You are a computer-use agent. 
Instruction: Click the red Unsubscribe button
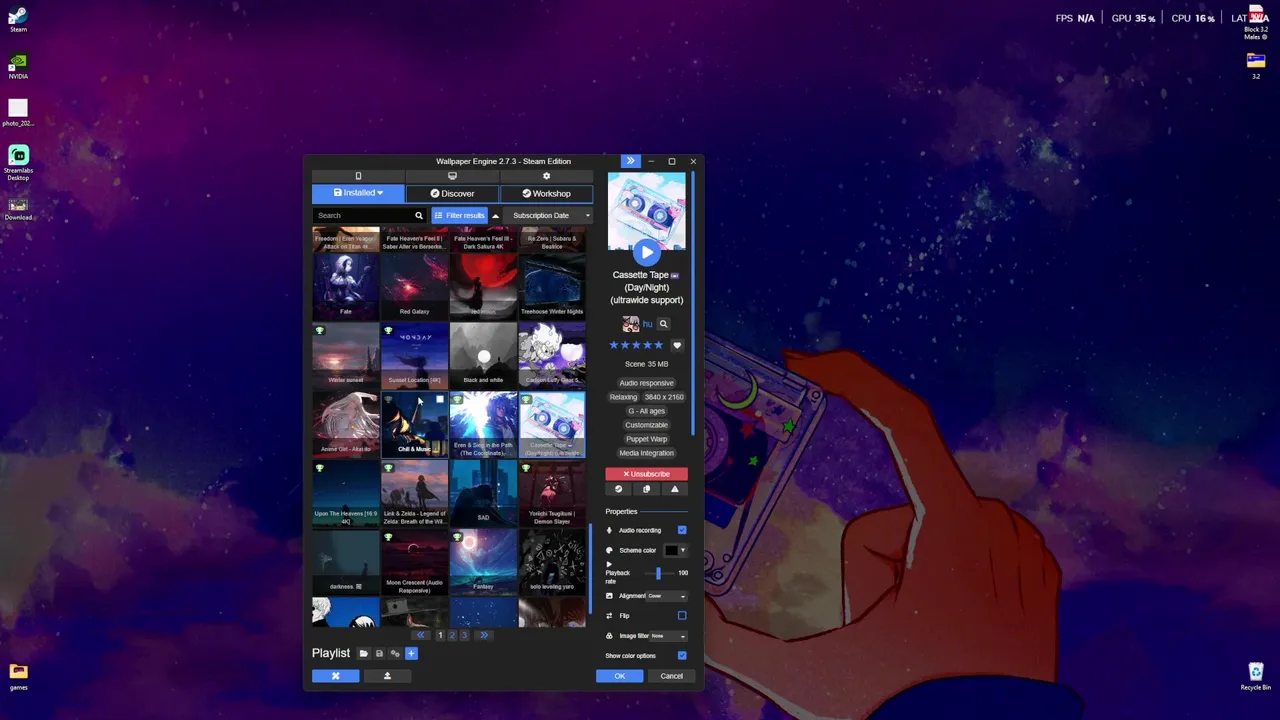646,474
